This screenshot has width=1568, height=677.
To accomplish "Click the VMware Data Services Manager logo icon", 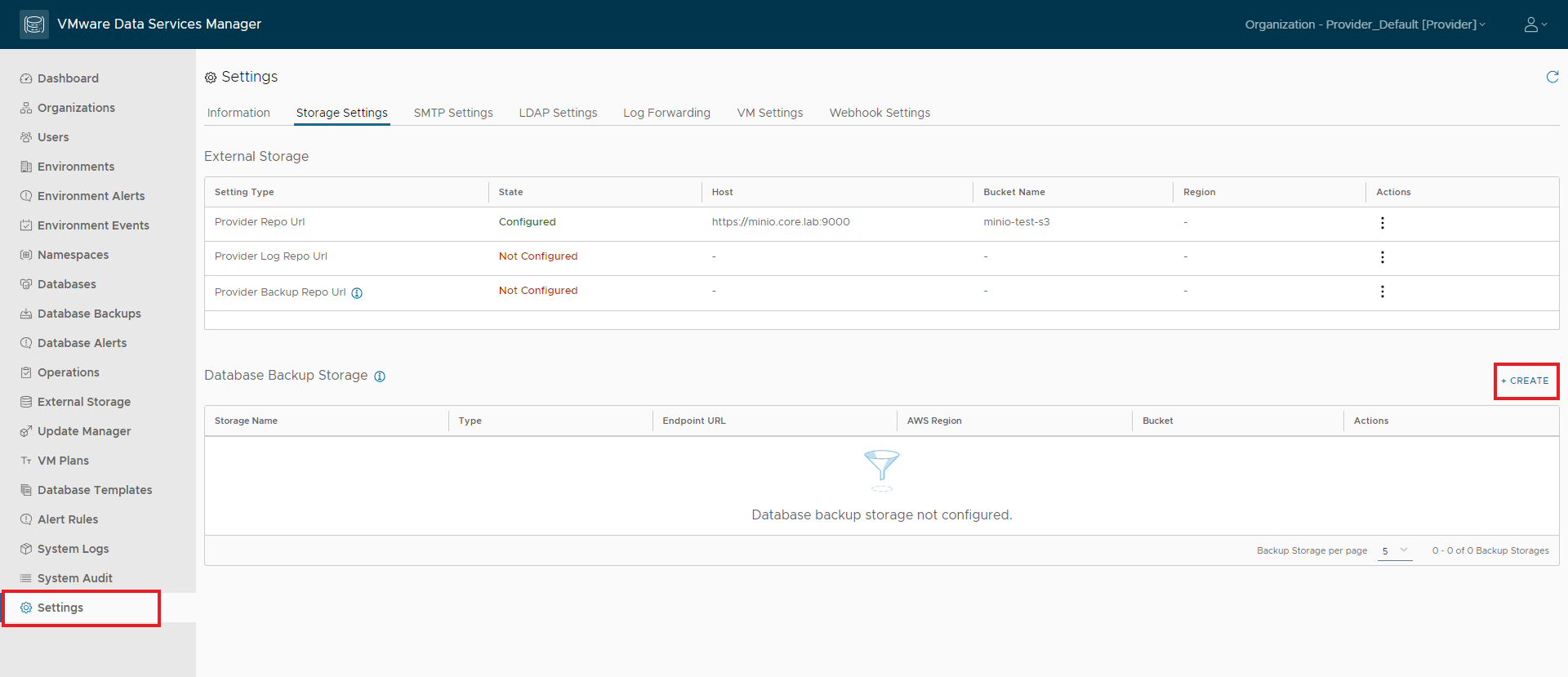I will click(x=34, y=24).
